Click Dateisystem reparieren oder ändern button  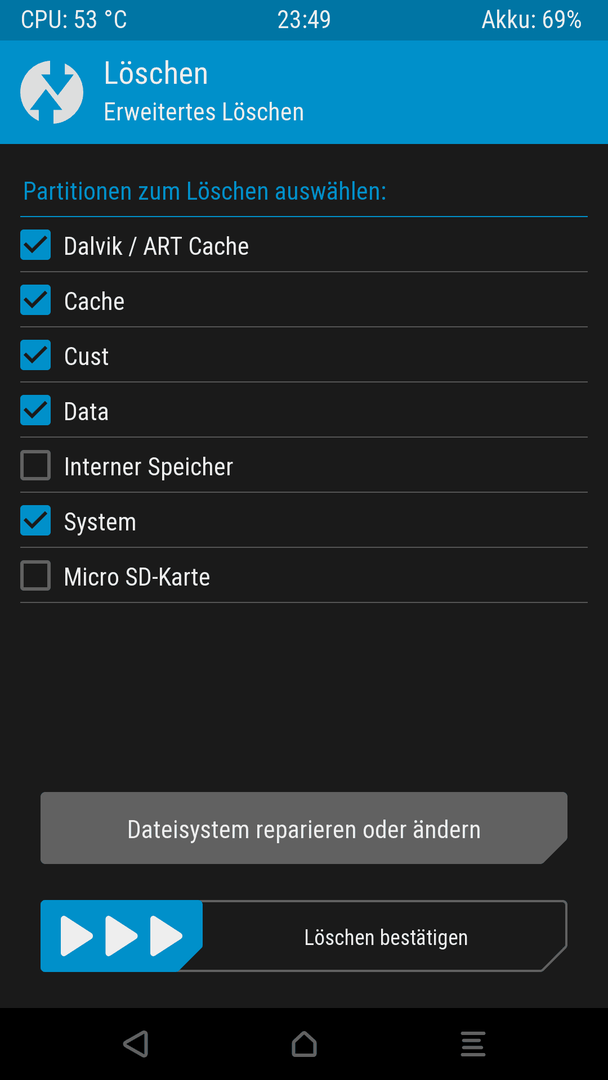(304, 828)
